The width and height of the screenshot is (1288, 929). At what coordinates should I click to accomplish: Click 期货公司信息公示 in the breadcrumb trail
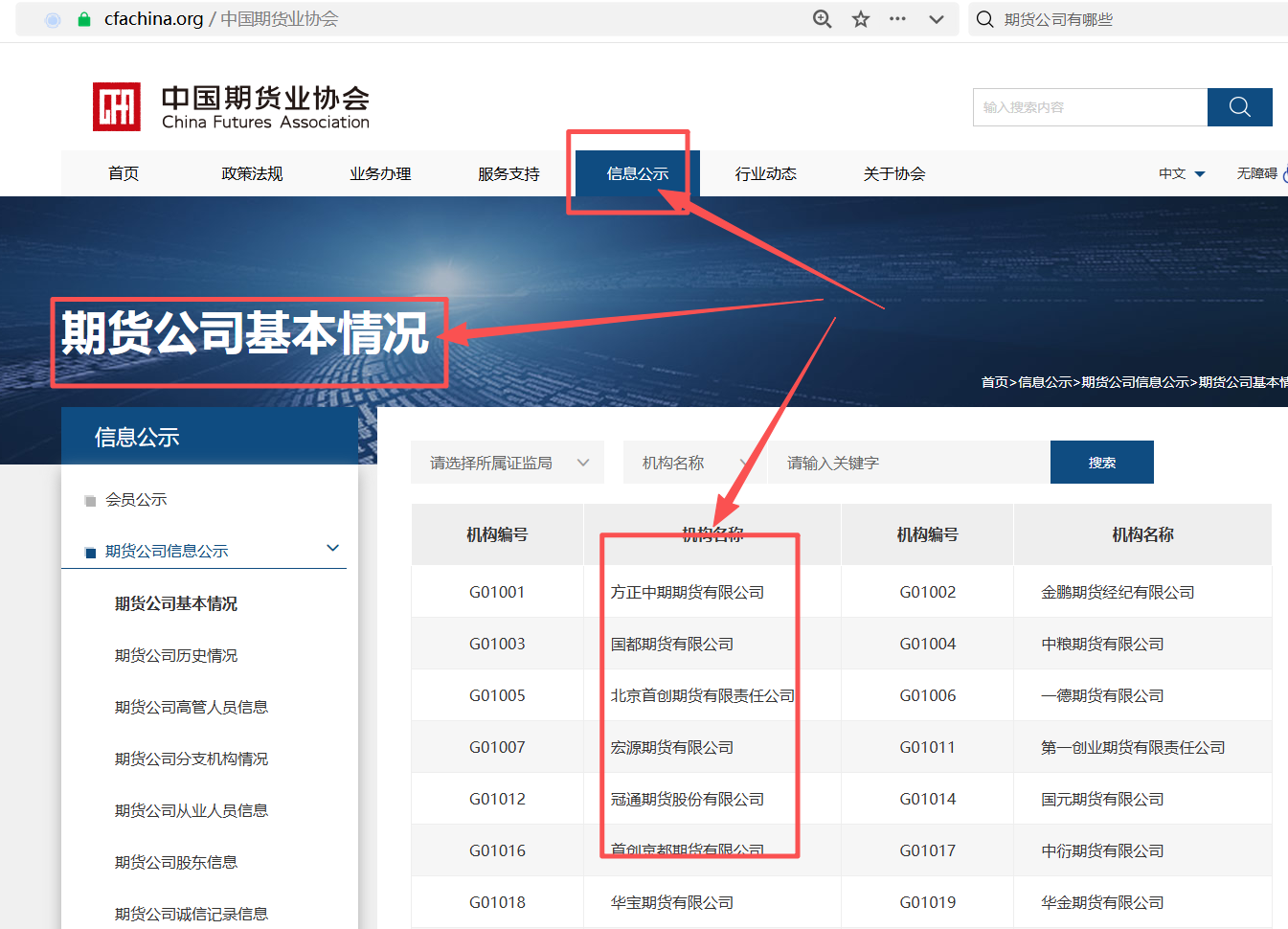click(x=1135, y=382)
